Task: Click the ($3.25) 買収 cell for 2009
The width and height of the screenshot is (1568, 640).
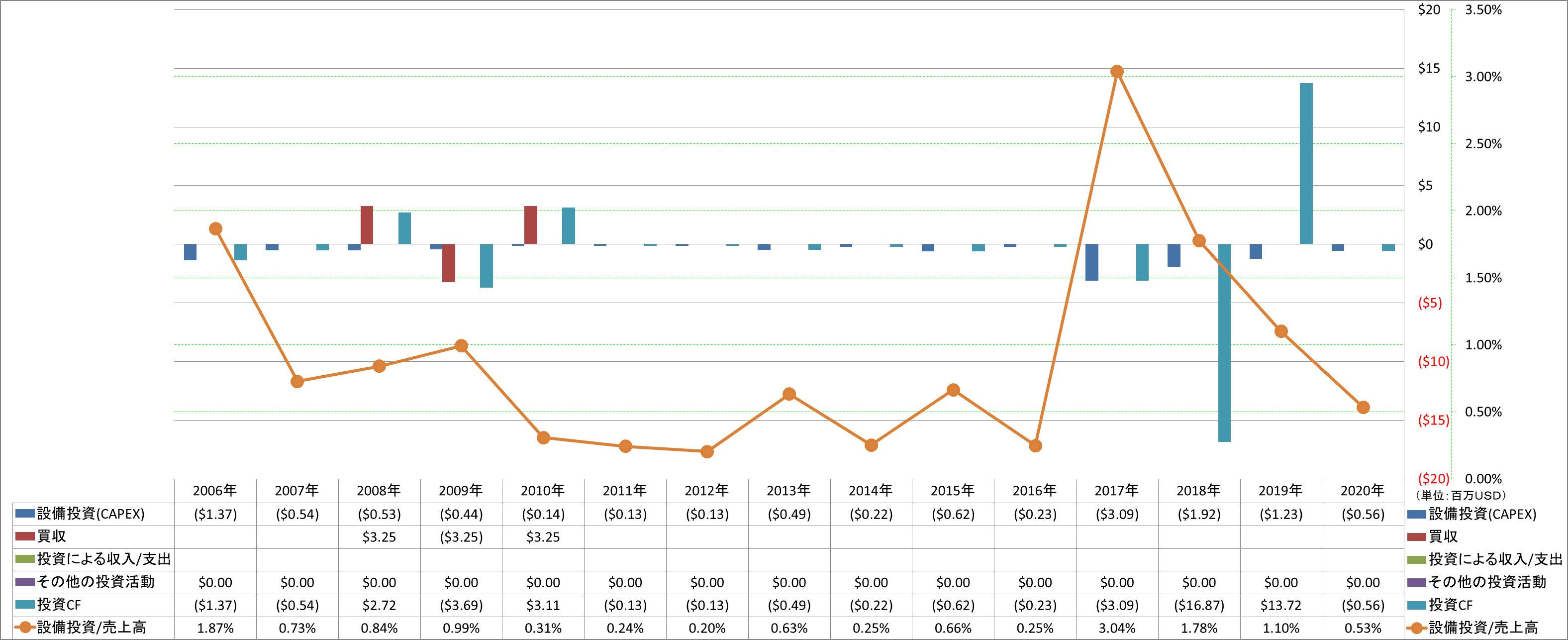Action: click(x=461, y=537)
